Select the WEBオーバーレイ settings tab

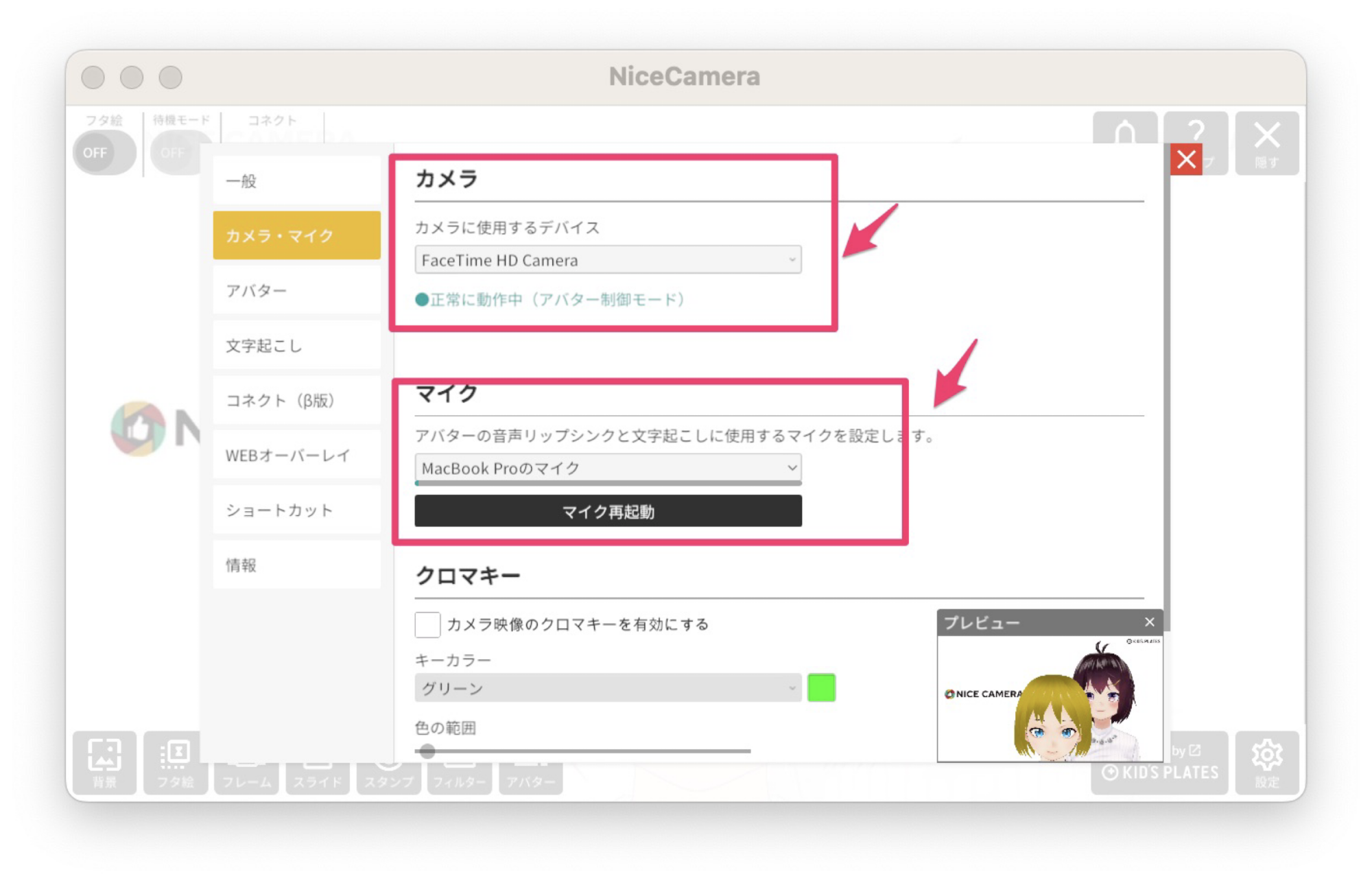coord(296,455)
